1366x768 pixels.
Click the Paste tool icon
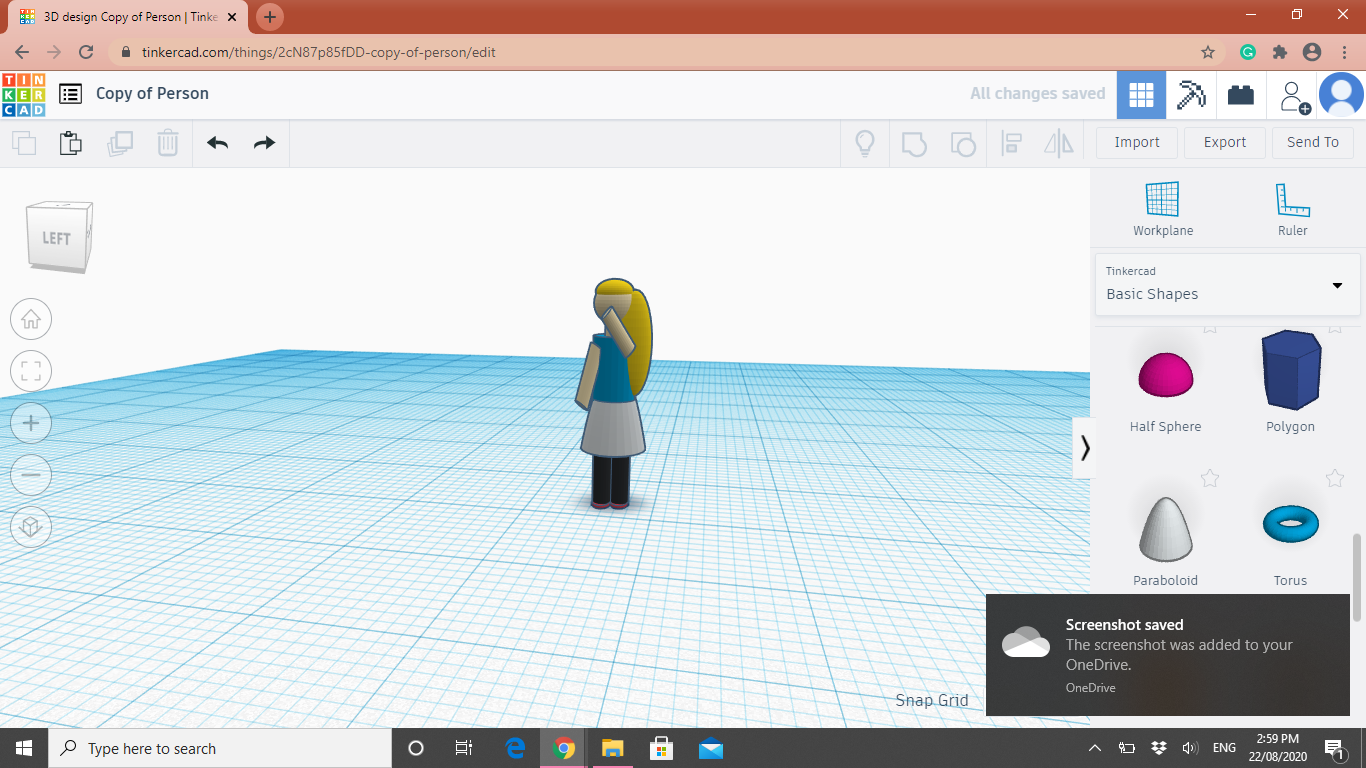tap(71, 143)
